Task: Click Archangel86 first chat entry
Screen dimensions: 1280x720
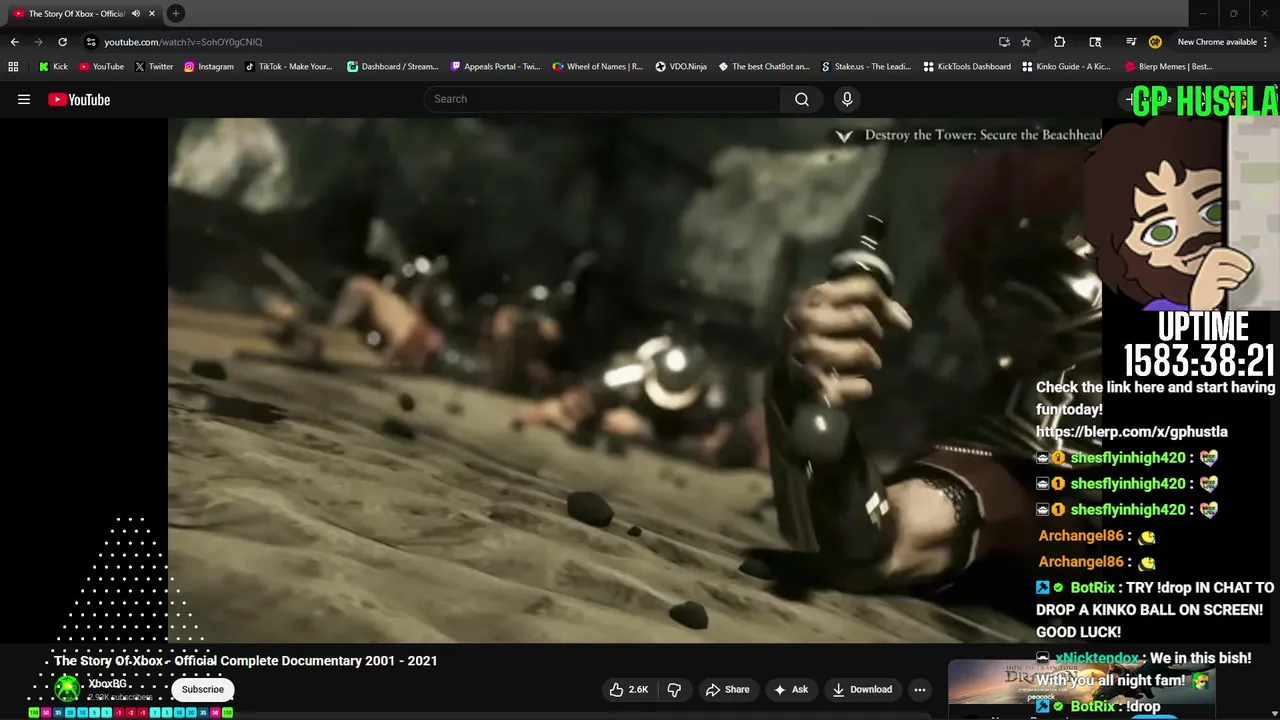Action: point(1097,536)
